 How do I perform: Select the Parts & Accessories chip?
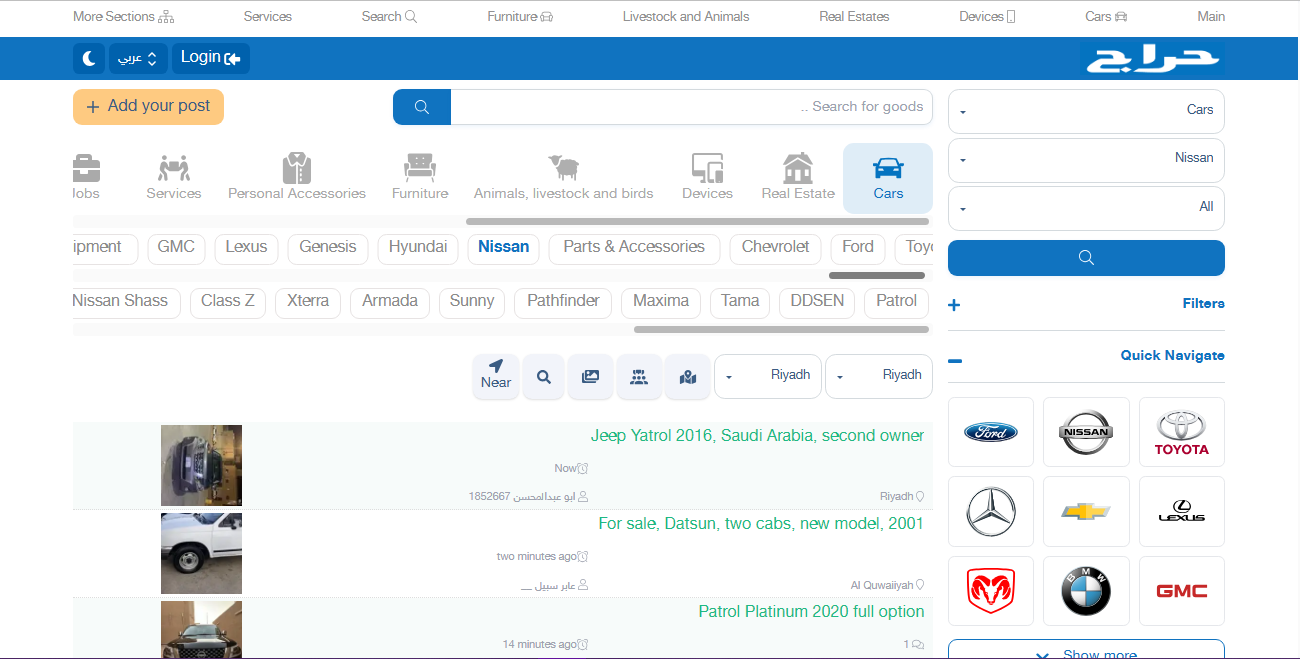[x=634, y=248]
